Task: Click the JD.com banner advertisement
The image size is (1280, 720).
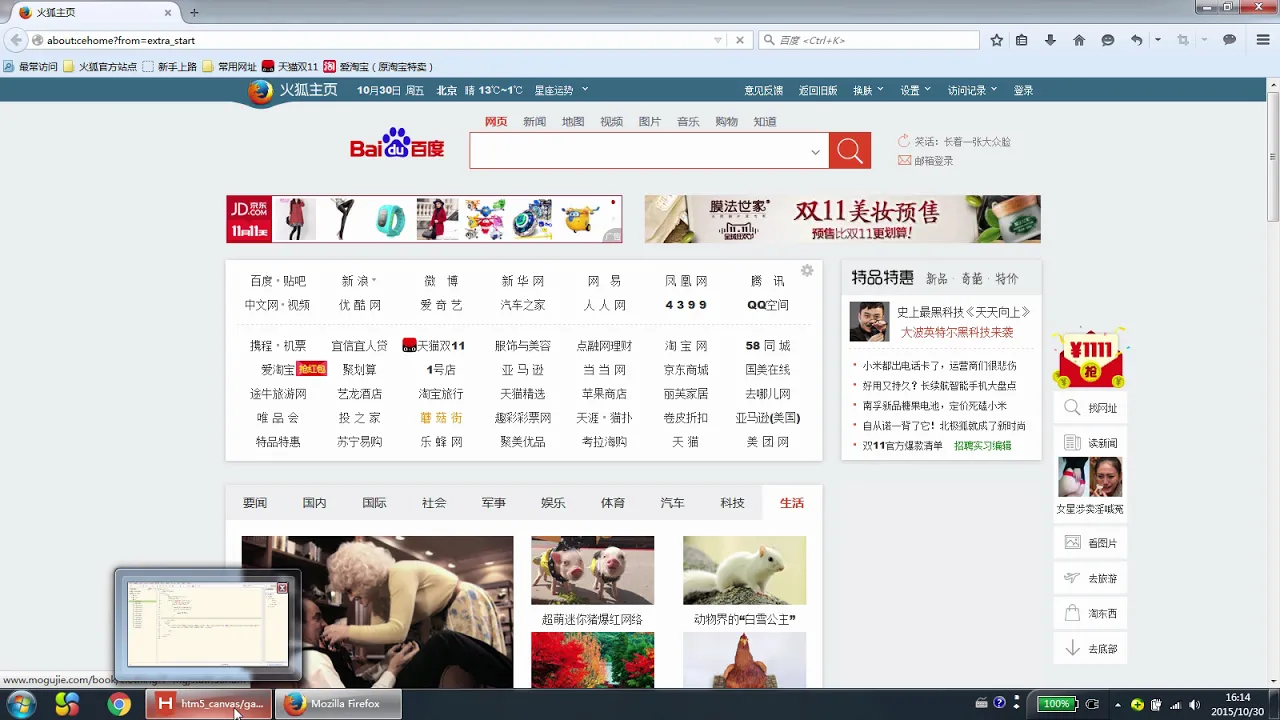Action: tap(424, 219)
